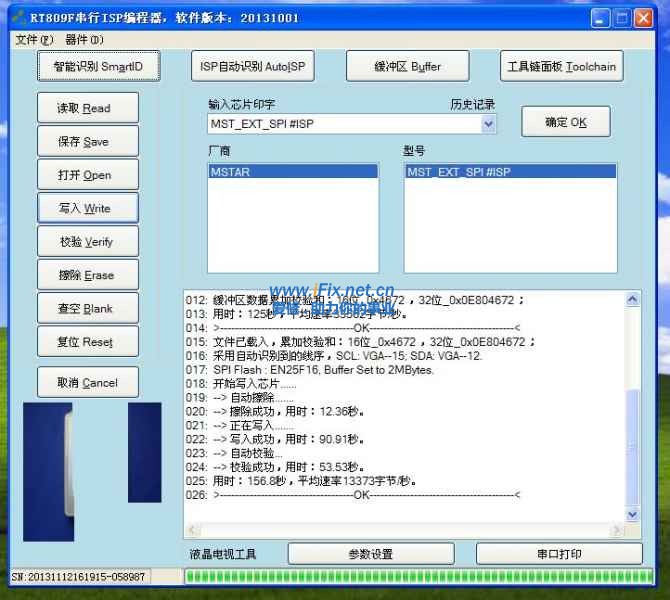Click log line 016 SCL VGA--15
Image resolution: width=670 pixels, height=600 pixels.
(x=334, y=356)
